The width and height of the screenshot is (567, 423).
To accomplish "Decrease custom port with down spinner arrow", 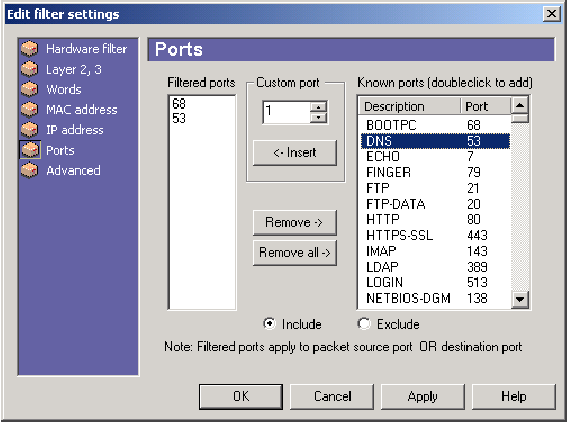I will point(318,117).
